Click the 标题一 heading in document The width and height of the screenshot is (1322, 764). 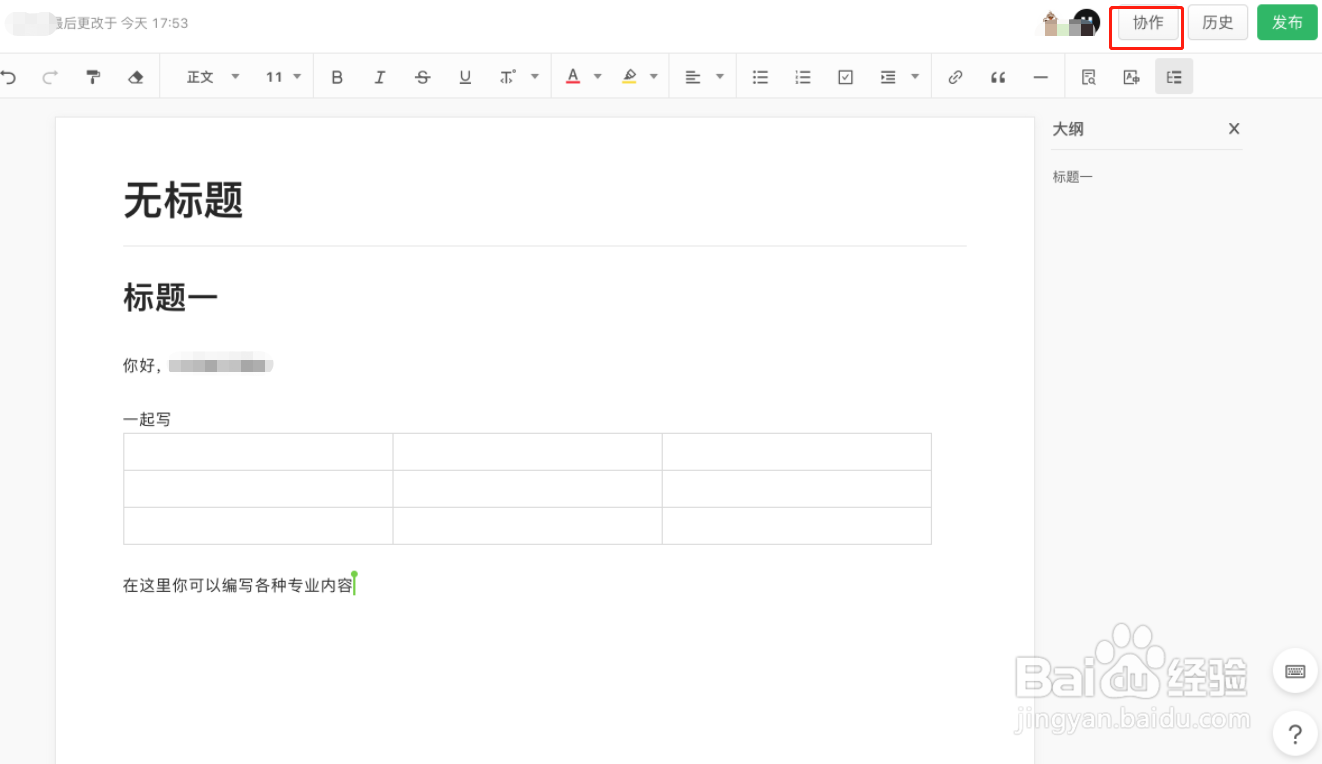coord(170,297)
